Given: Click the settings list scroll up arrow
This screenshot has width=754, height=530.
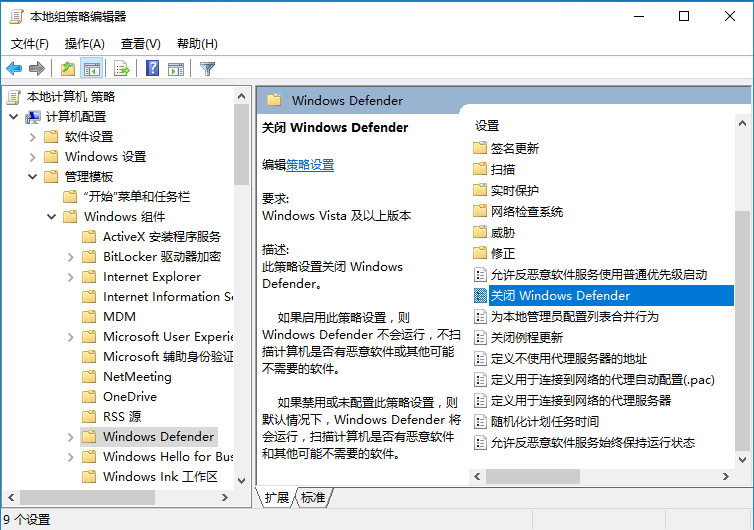Looking at the screenshot, I should [x=742, y=123].
